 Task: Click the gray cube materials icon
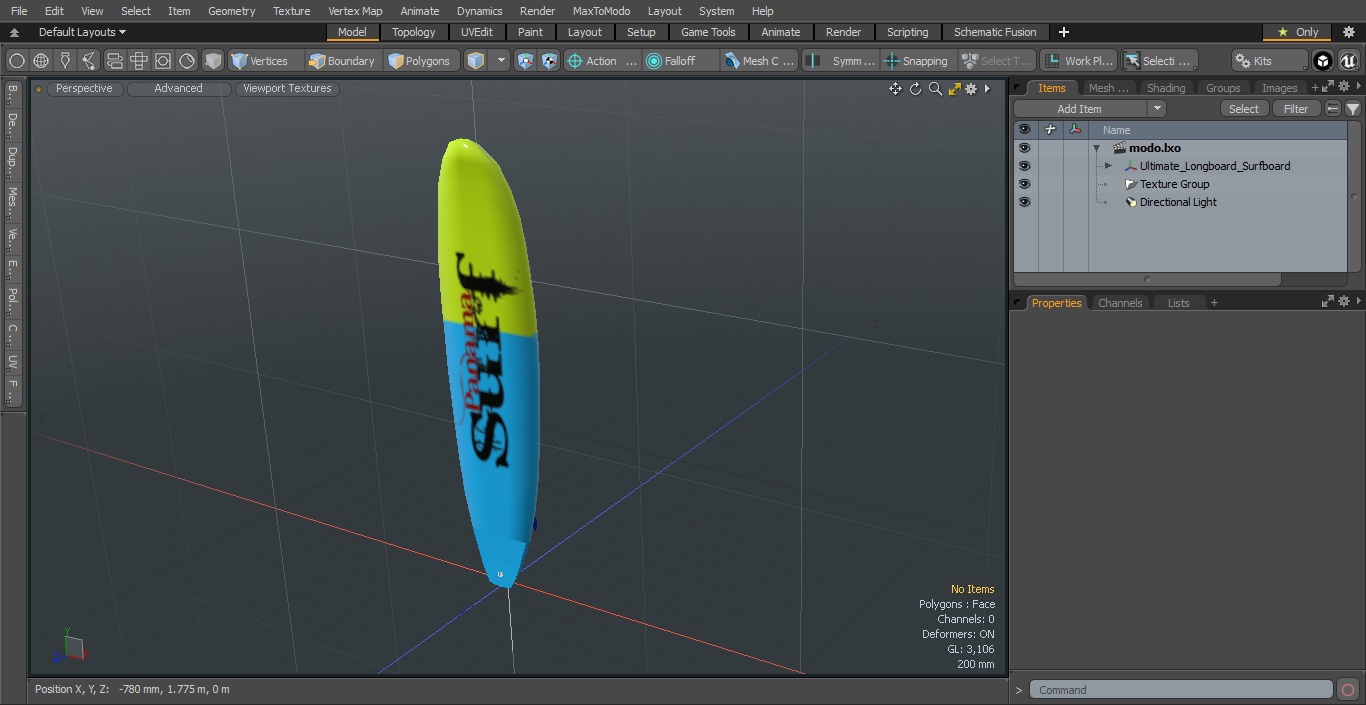point(213,61)
